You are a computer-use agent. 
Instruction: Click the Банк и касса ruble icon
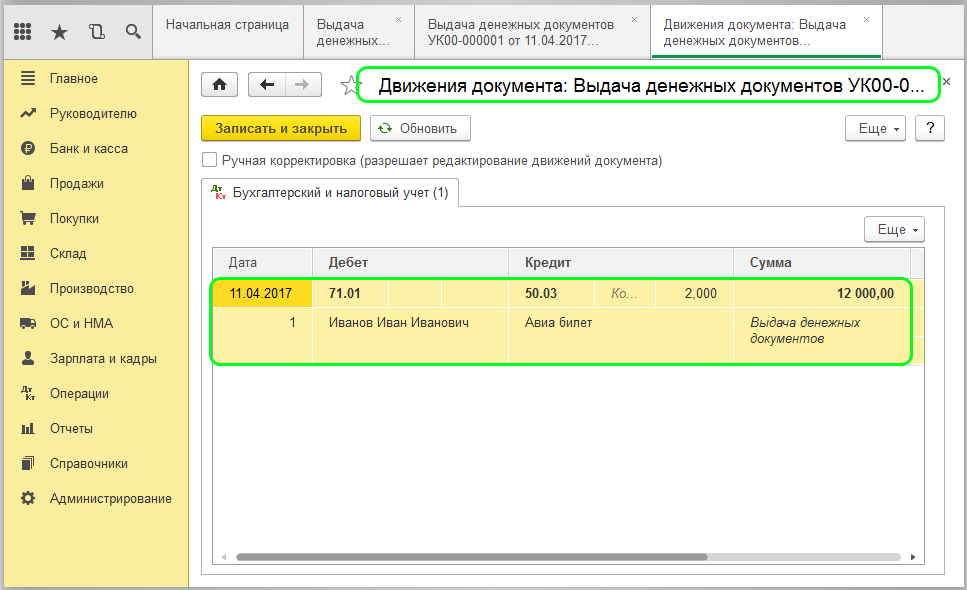28,149
